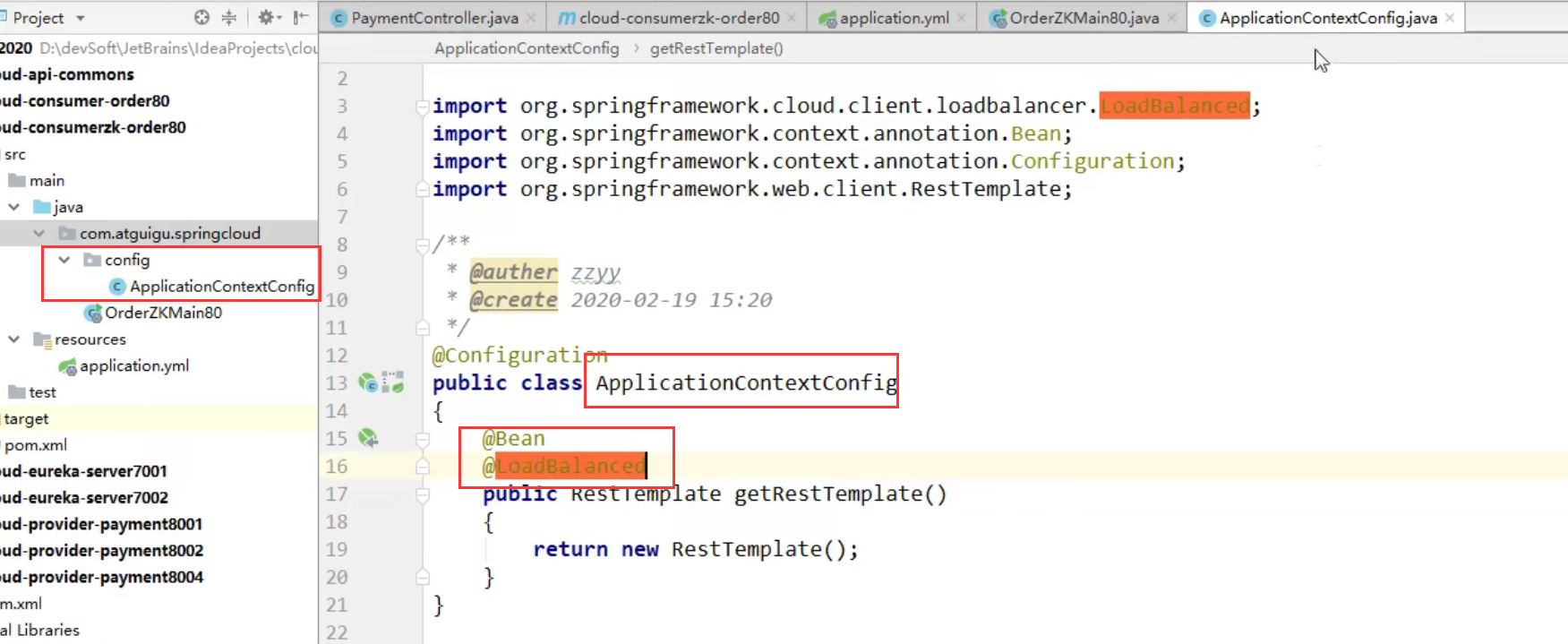Click the @Configuration annotation on line 12
Screen dimensions: 1568x644
click(x=519, y=356)
